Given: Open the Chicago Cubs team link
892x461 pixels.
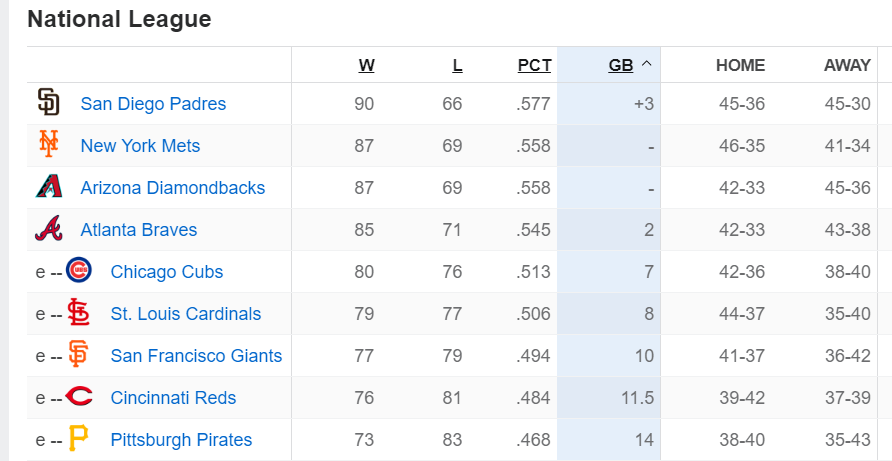Looking at the screenshot, I should (167, 272).
